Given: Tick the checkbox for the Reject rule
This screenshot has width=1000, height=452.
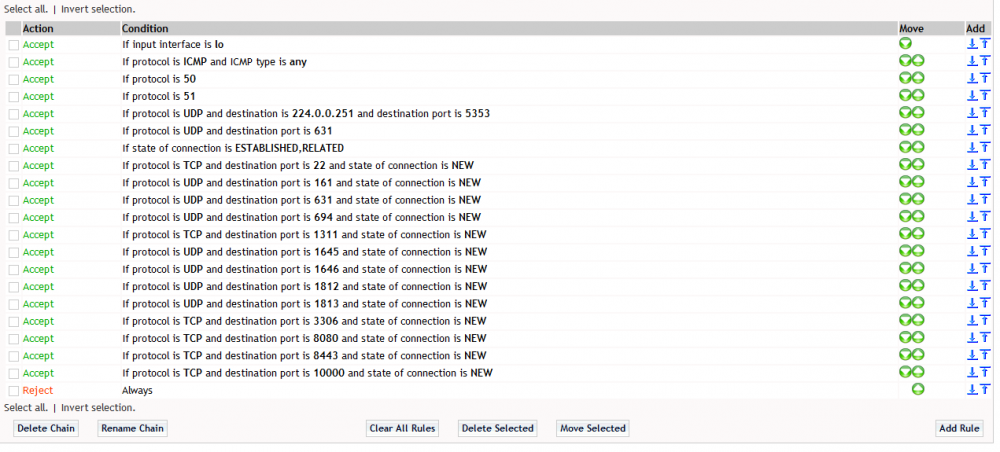Looking at the screenshot, I should click(x=14, y=390).
